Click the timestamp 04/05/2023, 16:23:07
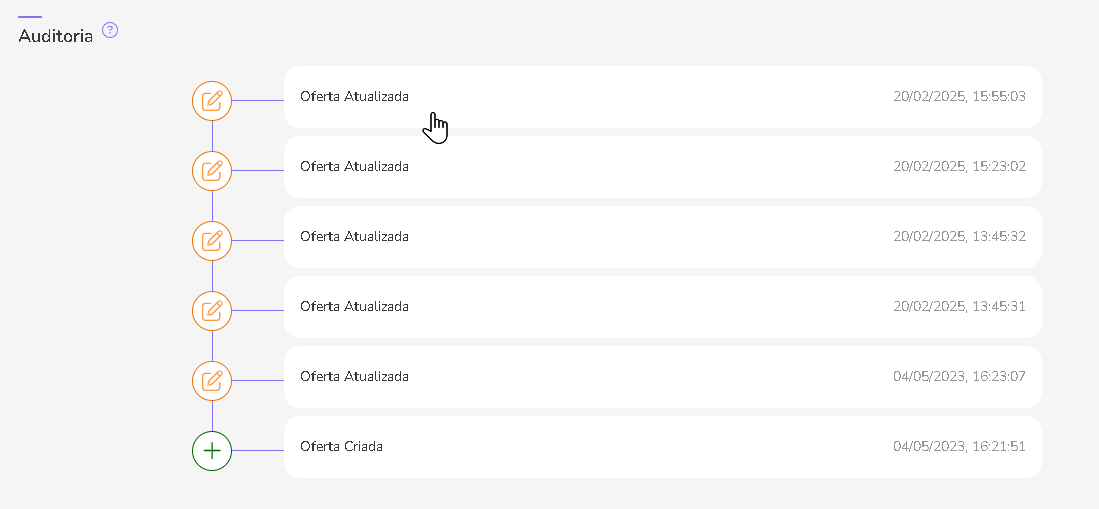This screenshot has width=1099, height=509. pyautogui.click(x=959, y=377)
